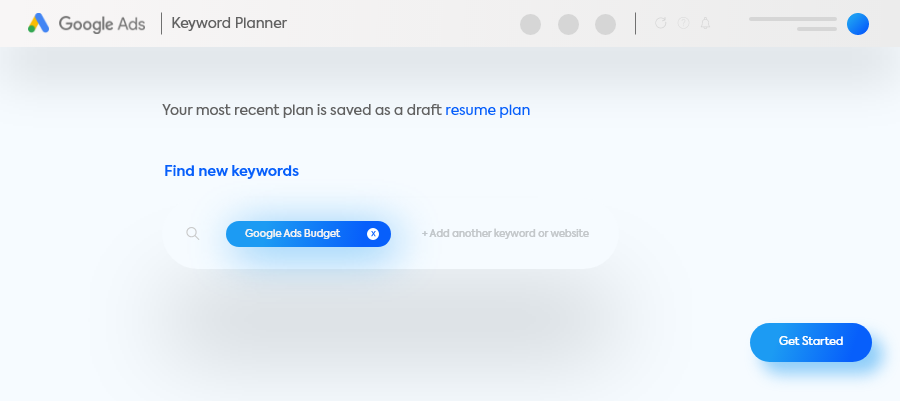Click the draft plan saved message text
Image resolution: width=900 pixels, height=401 pixels.
[x=302, y=110]
